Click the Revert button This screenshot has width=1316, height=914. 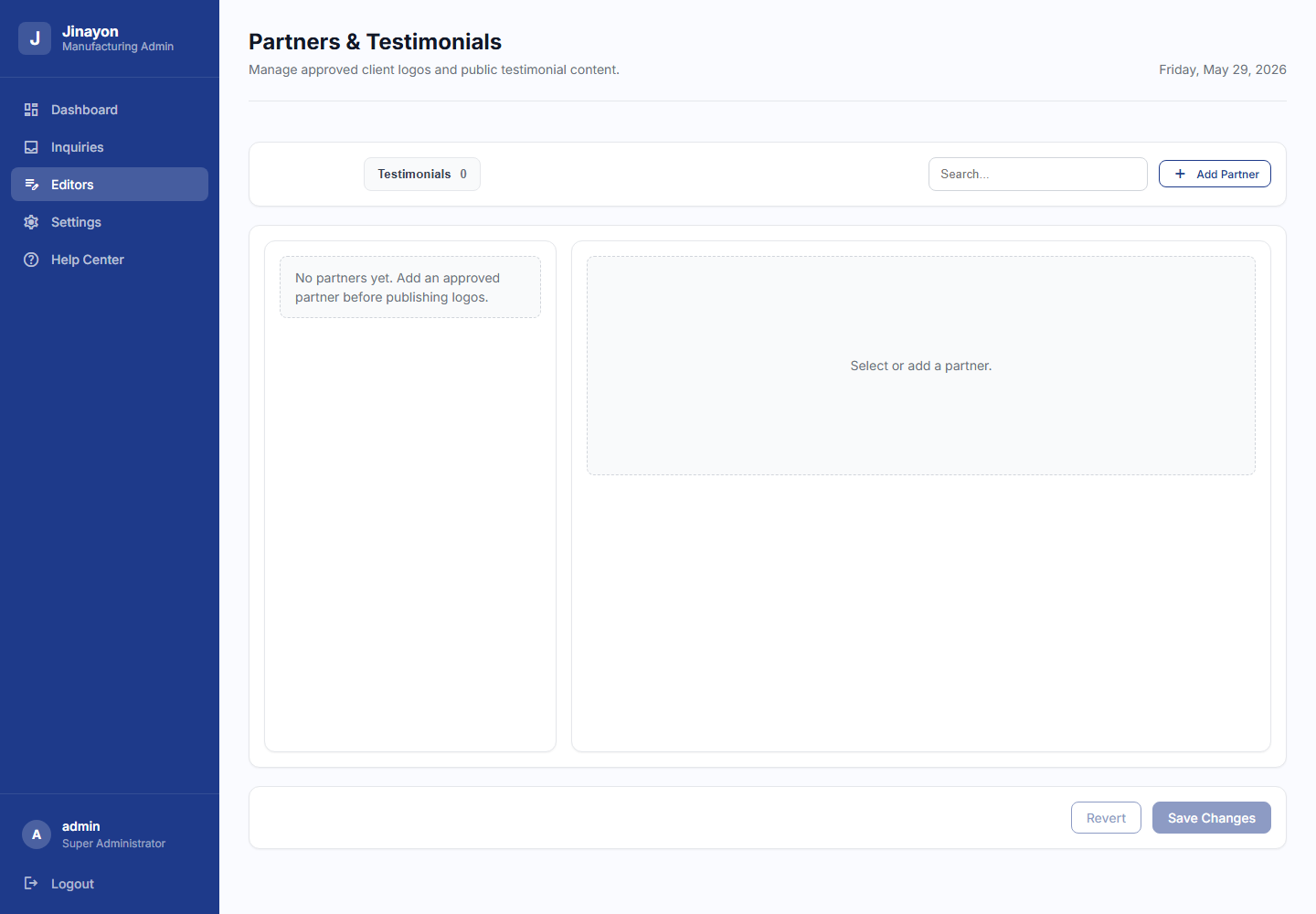pyautogui.click(x=1106, y=818)
